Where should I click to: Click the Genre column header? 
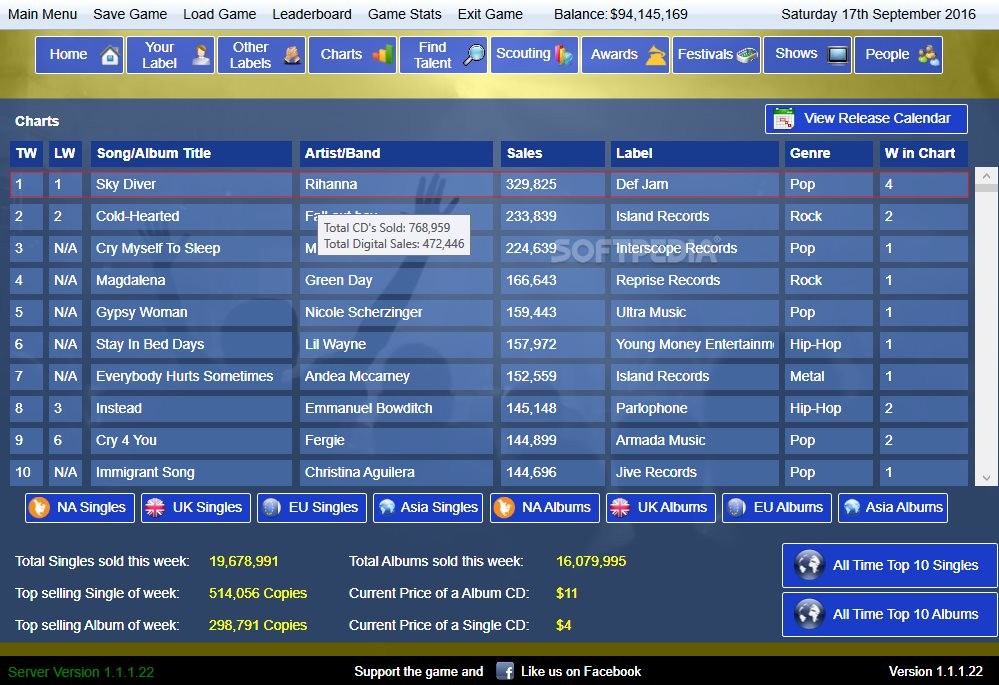pyautogui.click(x=828, y=154)
